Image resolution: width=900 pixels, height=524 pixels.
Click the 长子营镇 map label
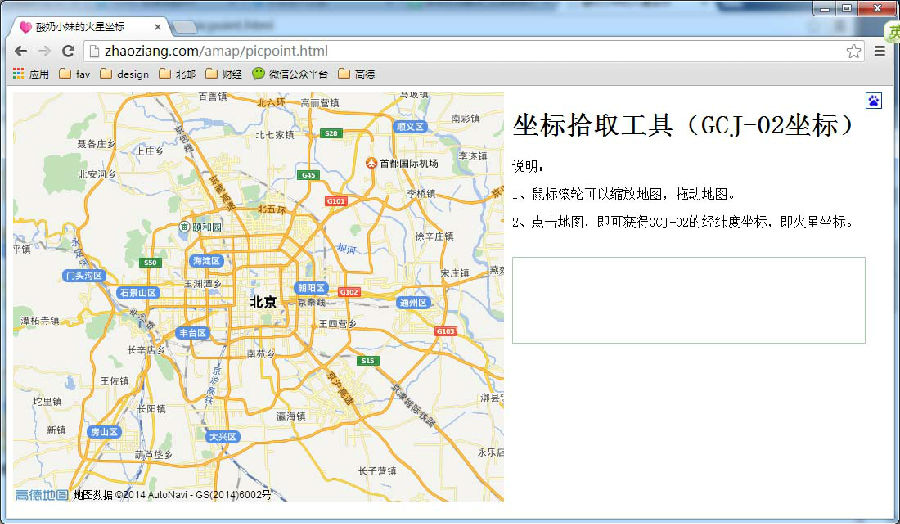point(377,471)
